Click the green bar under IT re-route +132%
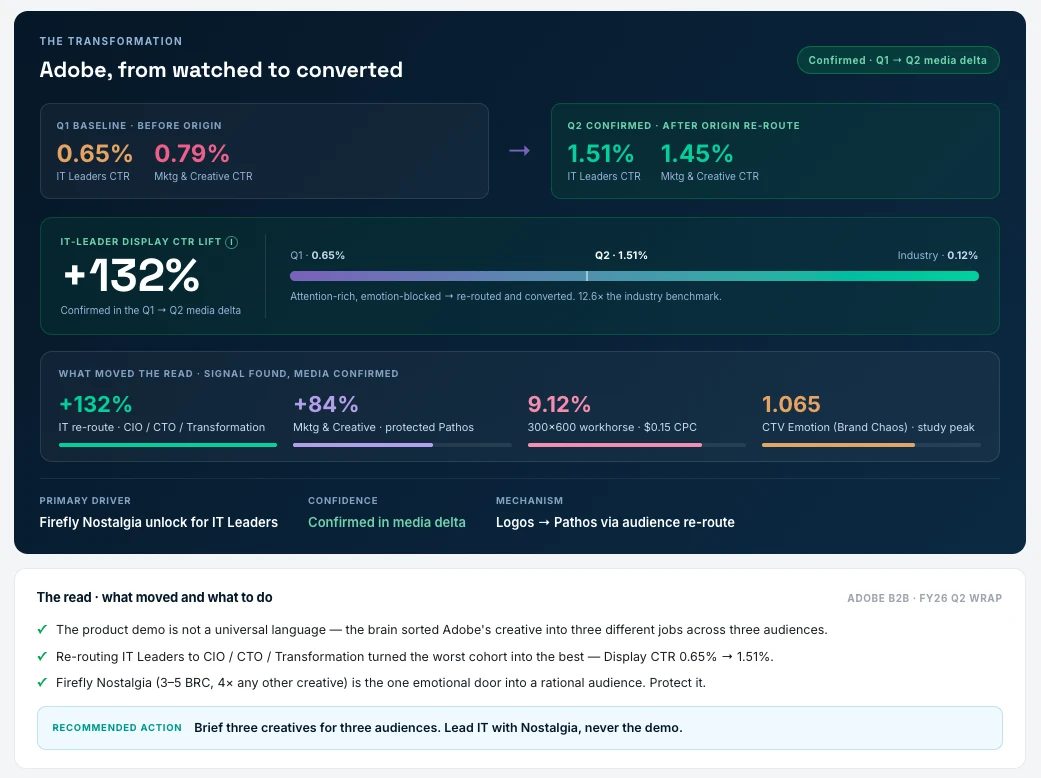1041x778 pixels. [168, 445]
